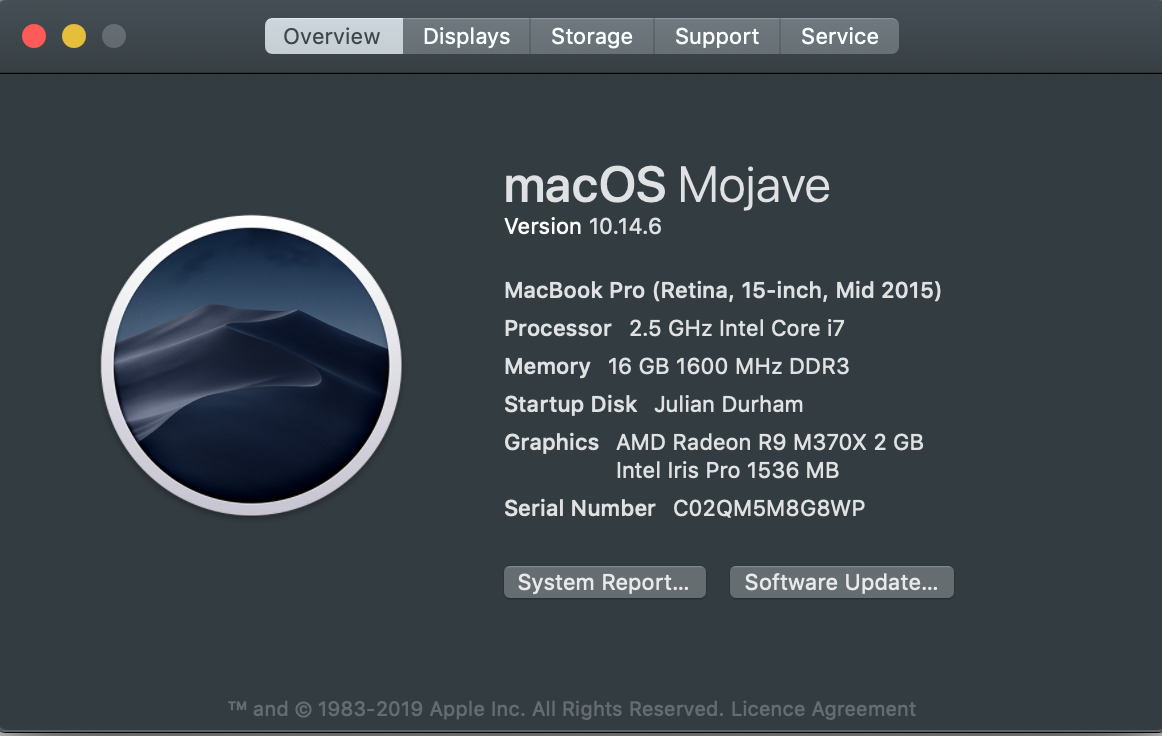1162x736 pixels.
Task: Click the Memory label
Action: click(547, 366)
